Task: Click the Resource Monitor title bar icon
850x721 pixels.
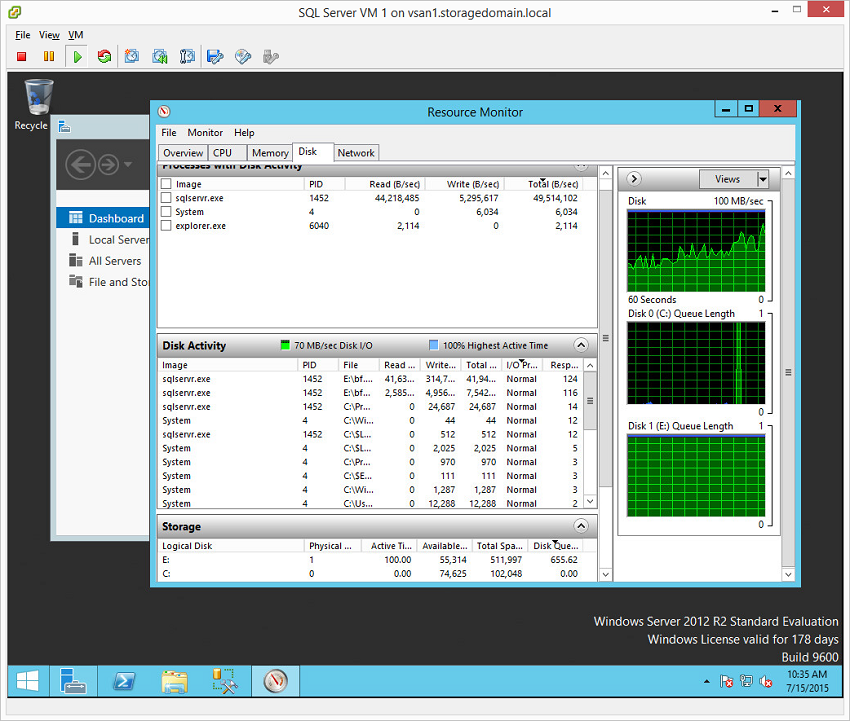Action: (164, 112)
